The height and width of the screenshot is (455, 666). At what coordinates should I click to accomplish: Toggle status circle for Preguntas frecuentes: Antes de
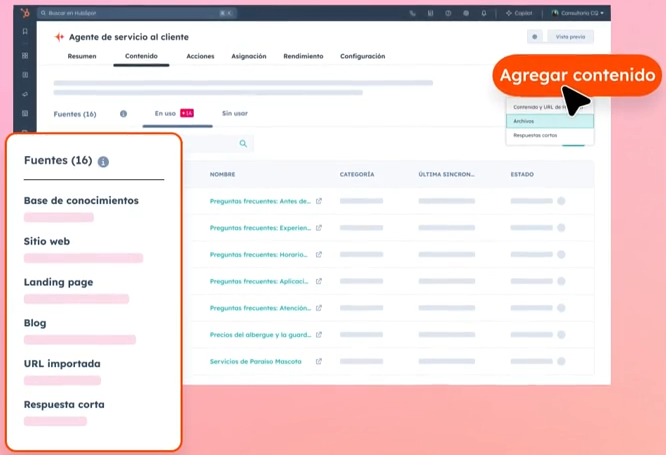click(561, 201)
